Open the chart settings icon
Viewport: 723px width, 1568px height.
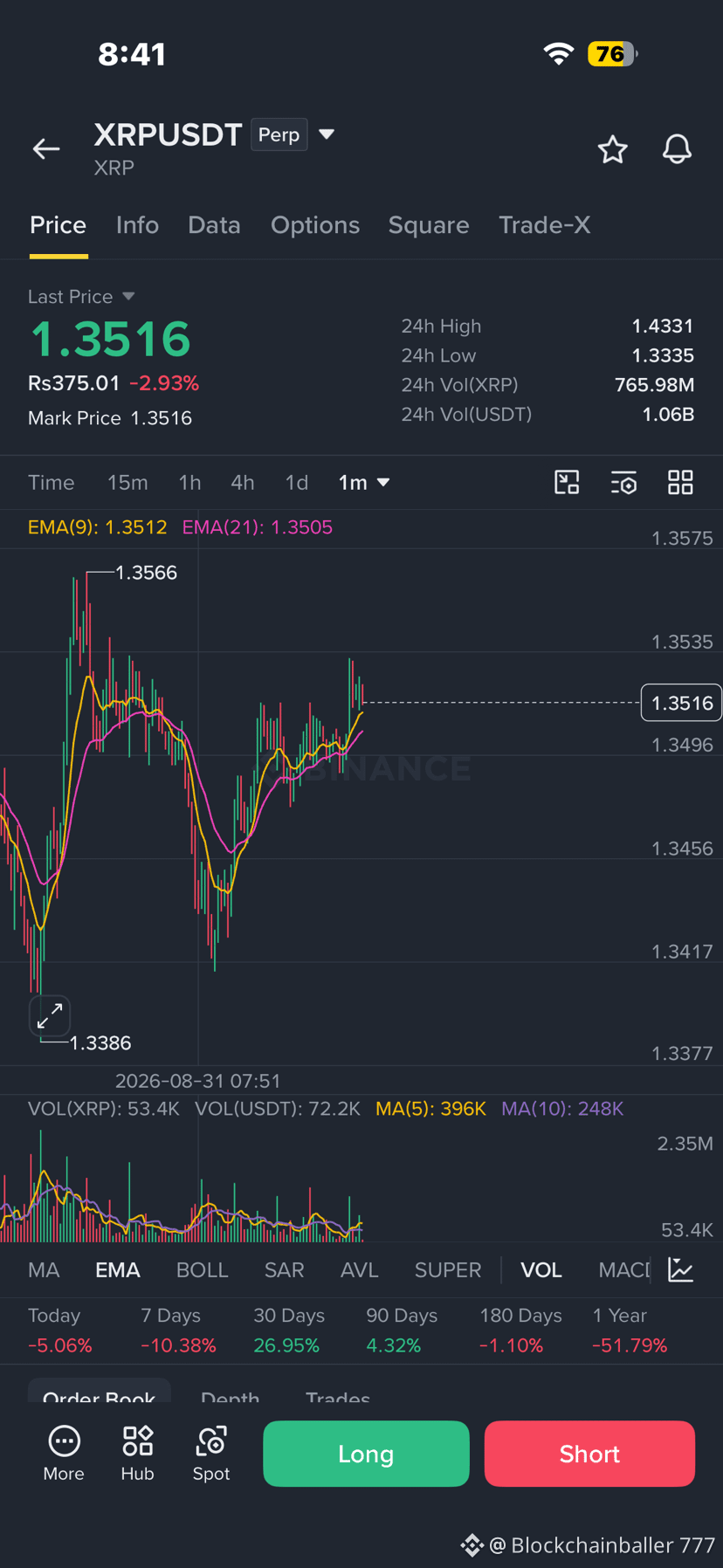pyautogui.click(x=623, y=482)
